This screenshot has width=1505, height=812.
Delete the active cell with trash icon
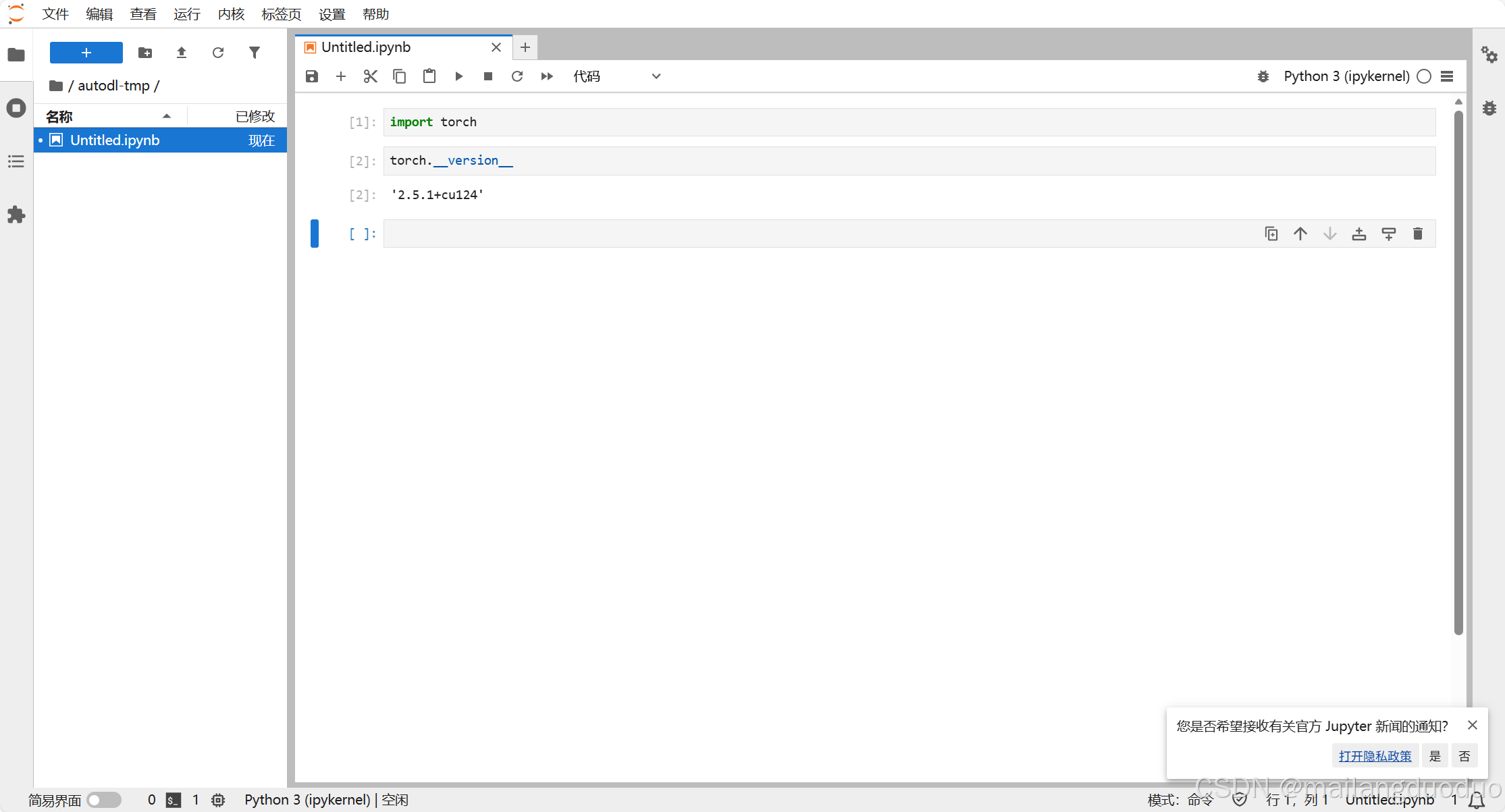pos(1417,234)
